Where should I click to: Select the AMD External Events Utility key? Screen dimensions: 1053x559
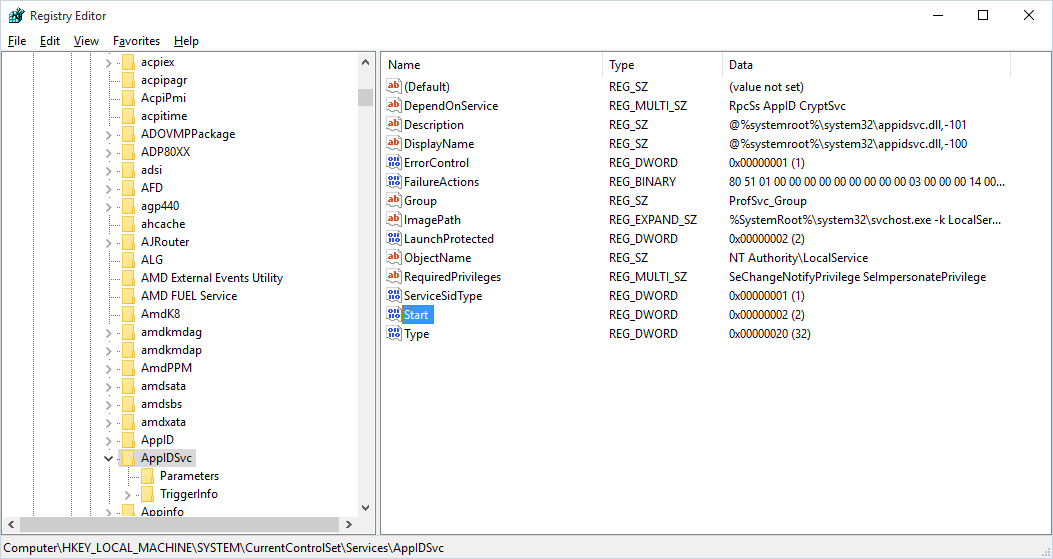click(212, 277)
